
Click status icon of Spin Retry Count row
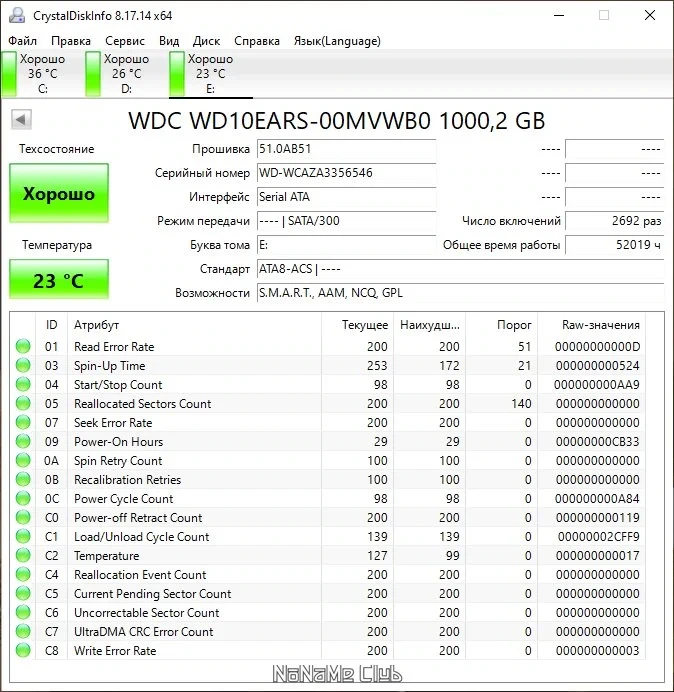[23, 460]
